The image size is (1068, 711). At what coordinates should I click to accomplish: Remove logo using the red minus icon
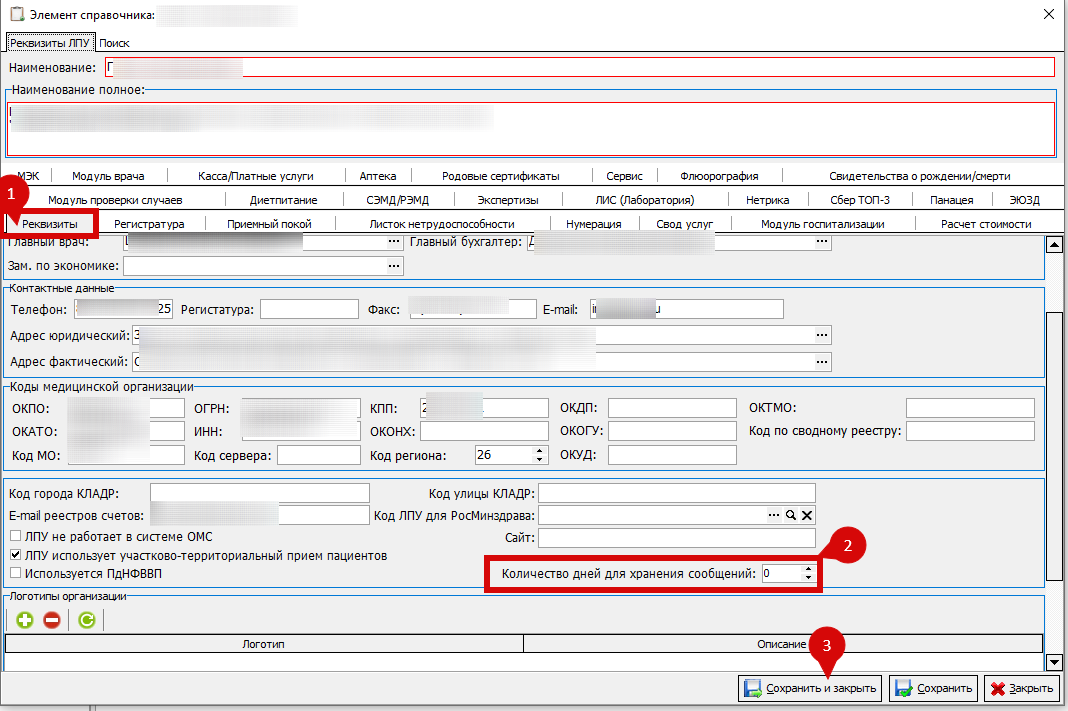pos(52,620)
